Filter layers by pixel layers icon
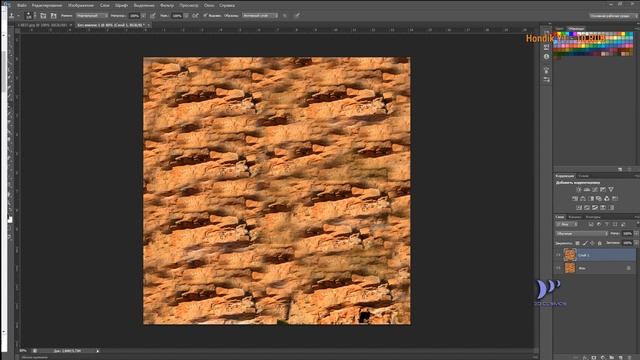The width and height of the screenshot is (640, 360). 591,224
